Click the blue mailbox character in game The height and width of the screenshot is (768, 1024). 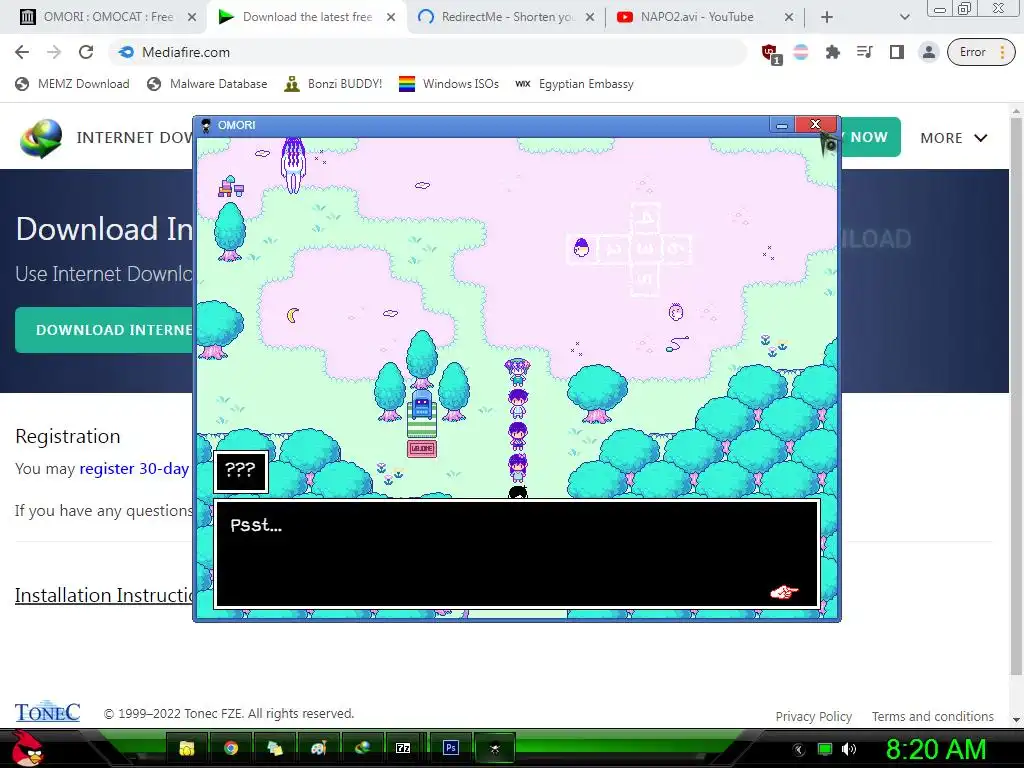tap(422, 405)
